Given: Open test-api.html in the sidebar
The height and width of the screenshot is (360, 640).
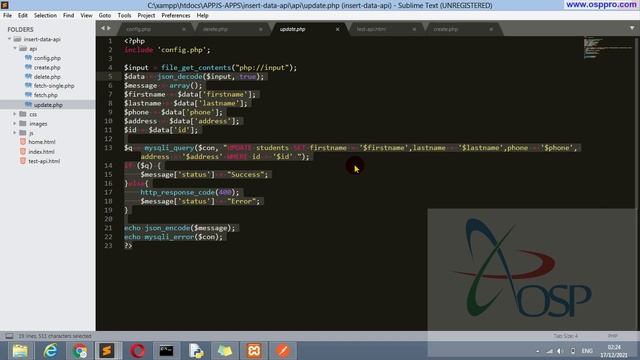Looking at the screenshot, I should (44, 161).
